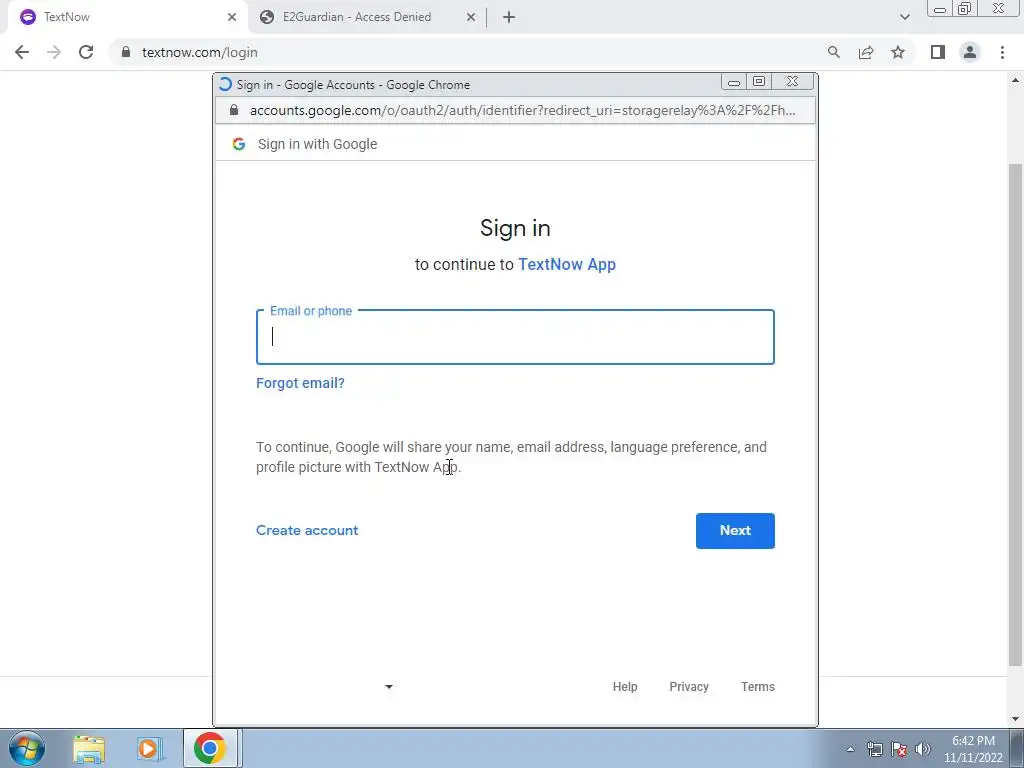Maximize the Google sign-in popup window
This screenshot has height=768, width=1024.
point(759,82)
